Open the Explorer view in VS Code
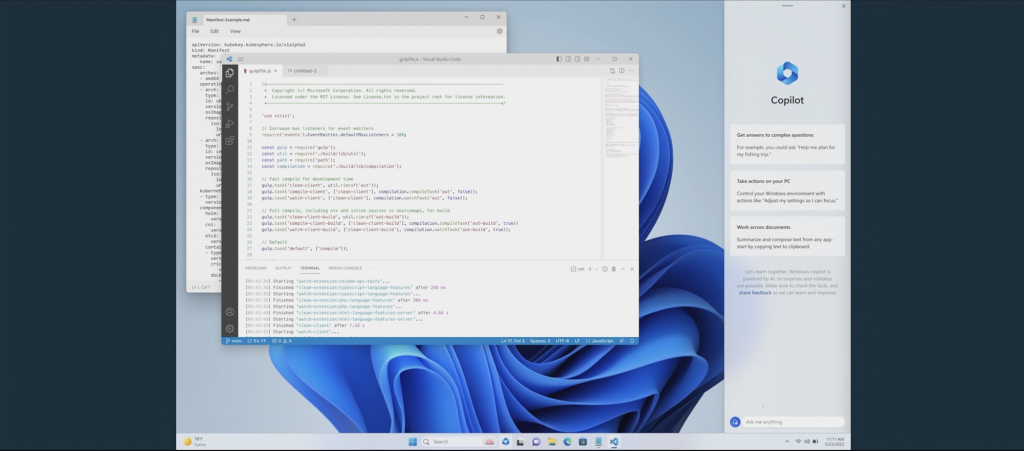 [229, 73]
